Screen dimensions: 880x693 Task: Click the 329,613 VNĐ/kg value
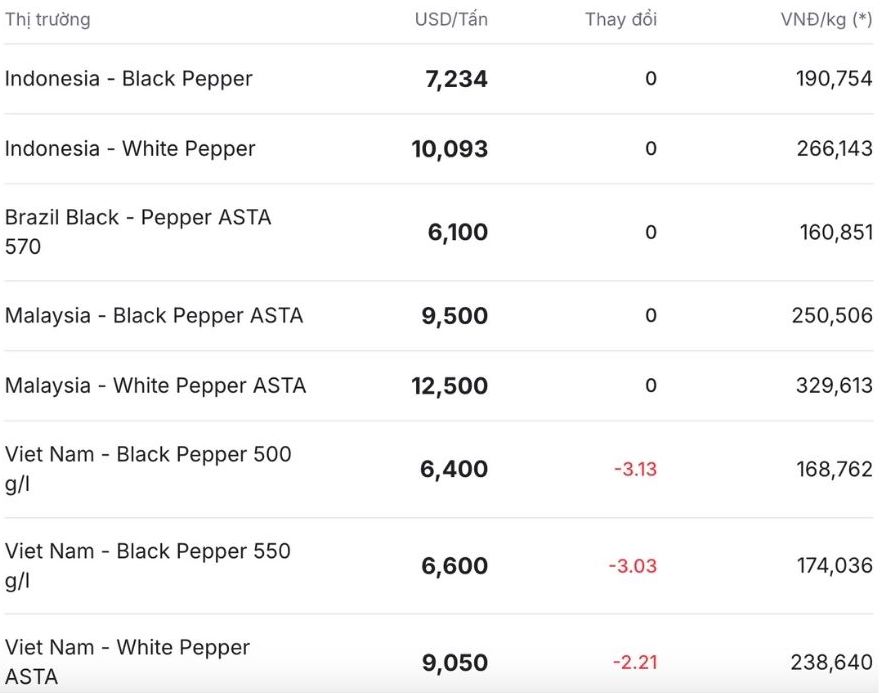pyautogui.click(x=834, y=386)
